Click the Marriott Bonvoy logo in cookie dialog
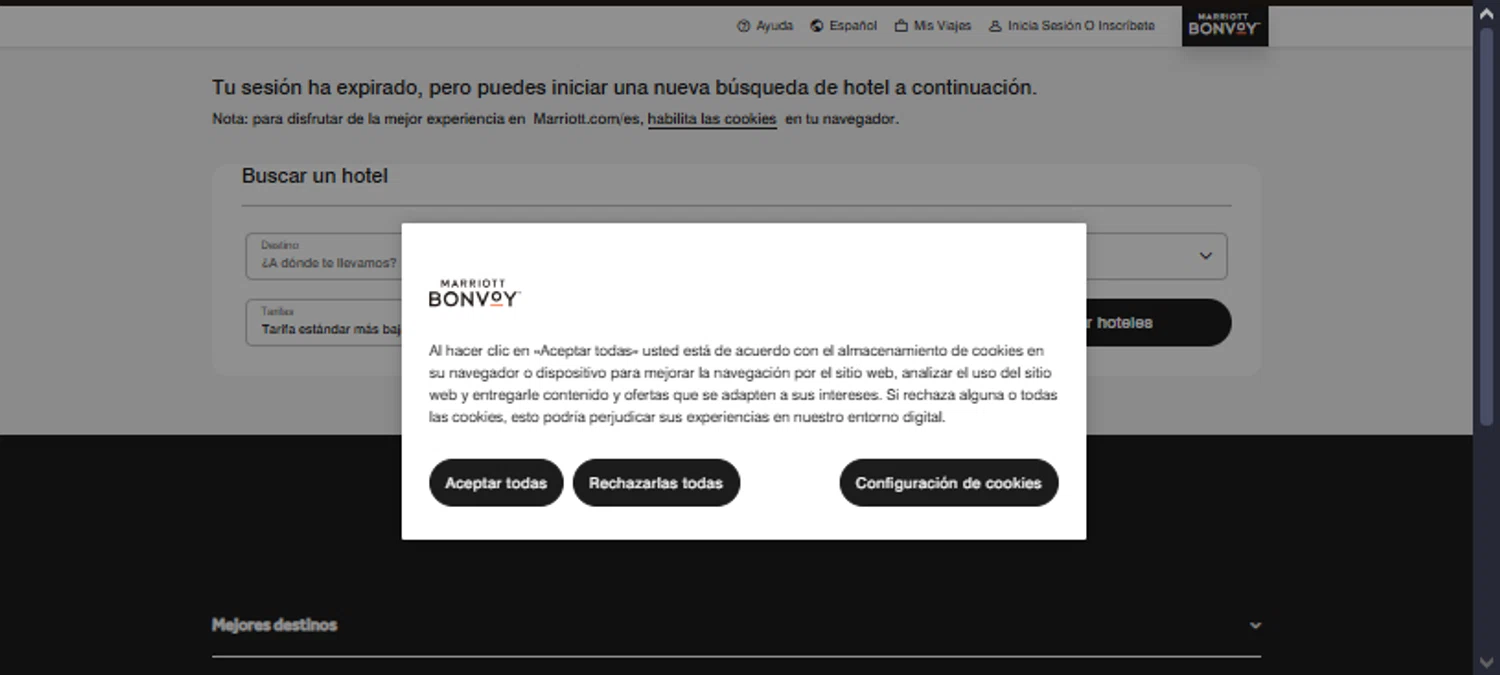The width and height of the screenshot is (1500, 675). pos(474,293)
